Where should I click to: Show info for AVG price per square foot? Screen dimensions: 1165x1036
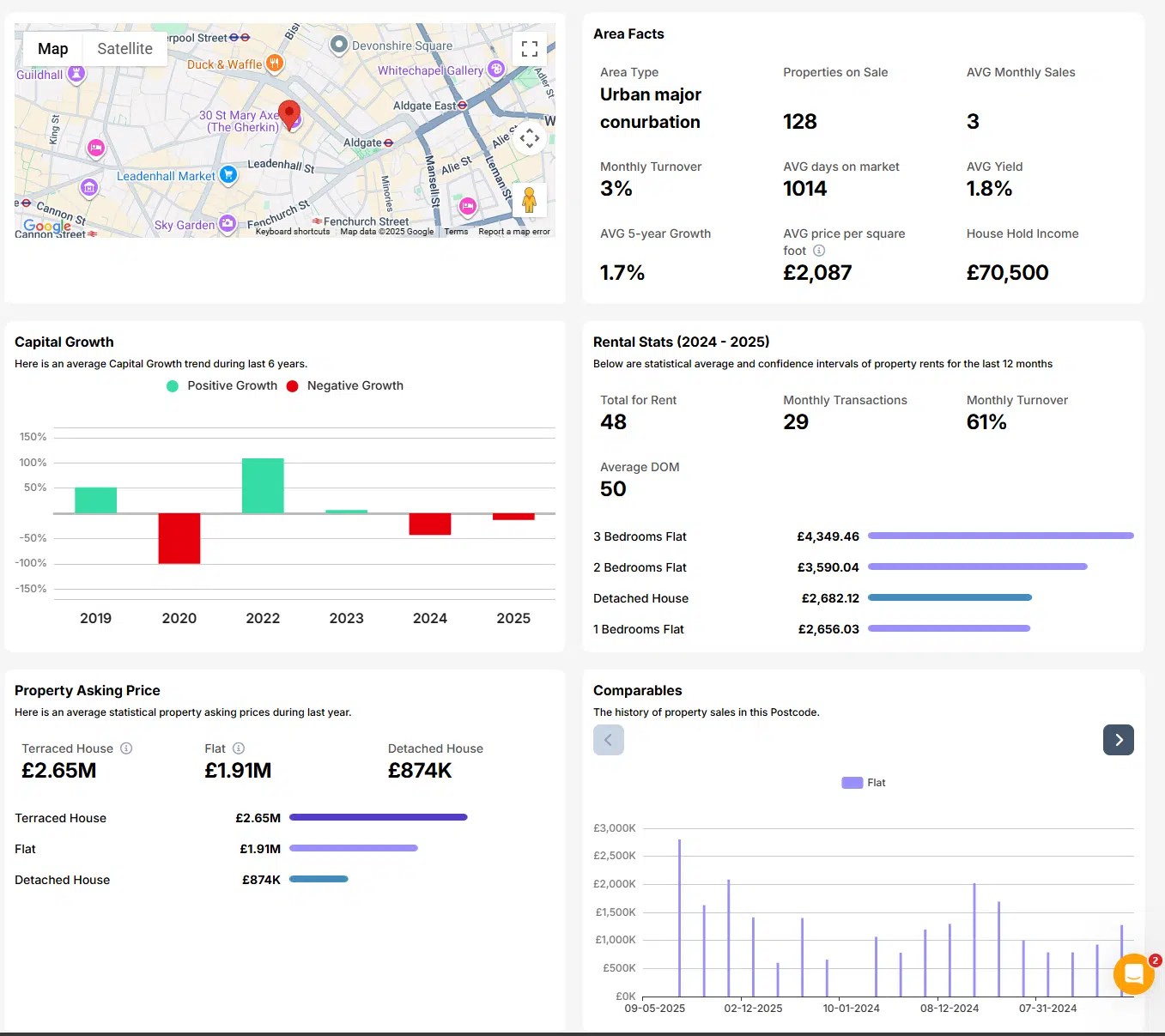tap(819, 251)
